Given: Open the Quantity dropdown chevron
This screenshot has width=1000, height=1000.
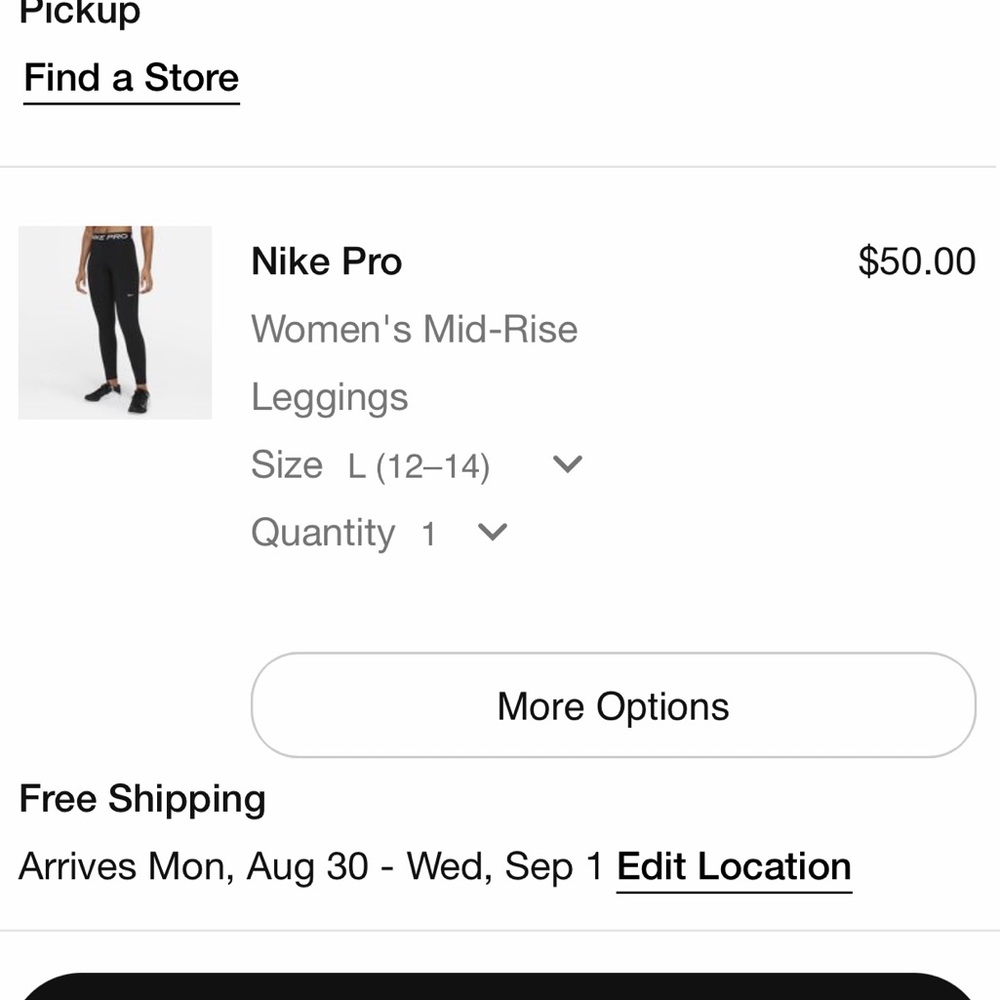Looking at the screenshot, I should pyautogui.click(x=491, y=532).
